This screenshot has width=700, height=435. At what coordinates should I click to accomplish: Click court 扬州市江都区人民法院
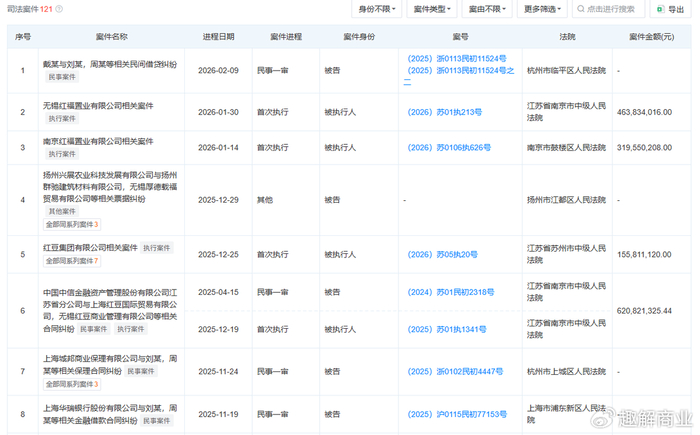point(567,200)
